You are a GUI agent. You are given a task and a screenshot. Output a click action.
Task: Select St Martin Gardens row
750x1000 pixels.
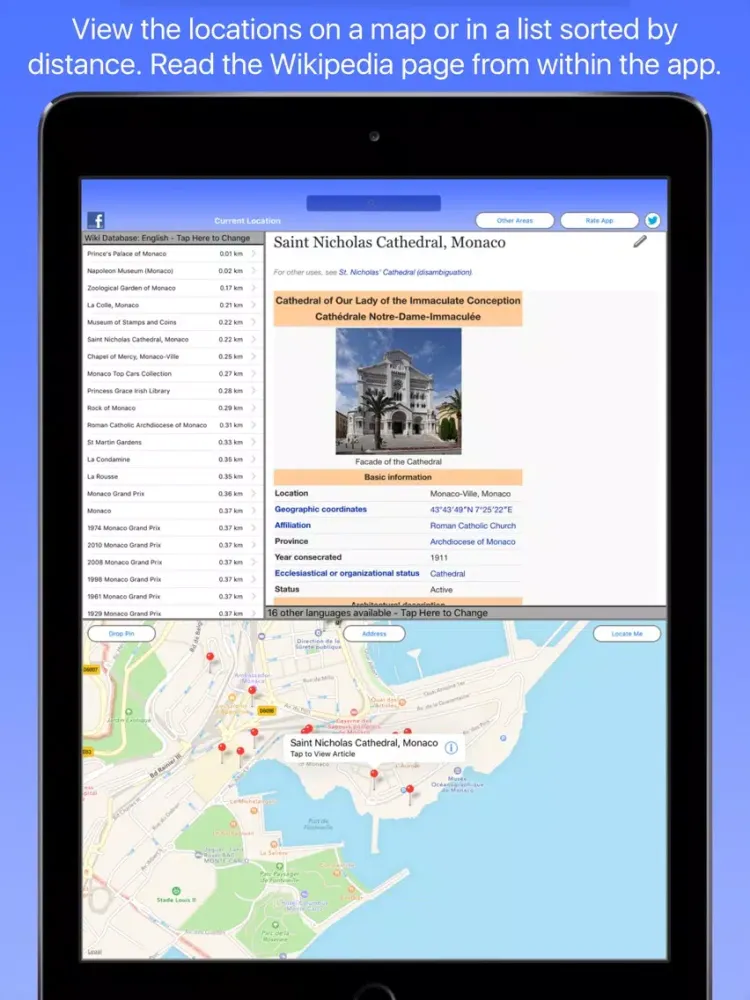point(173,442)
